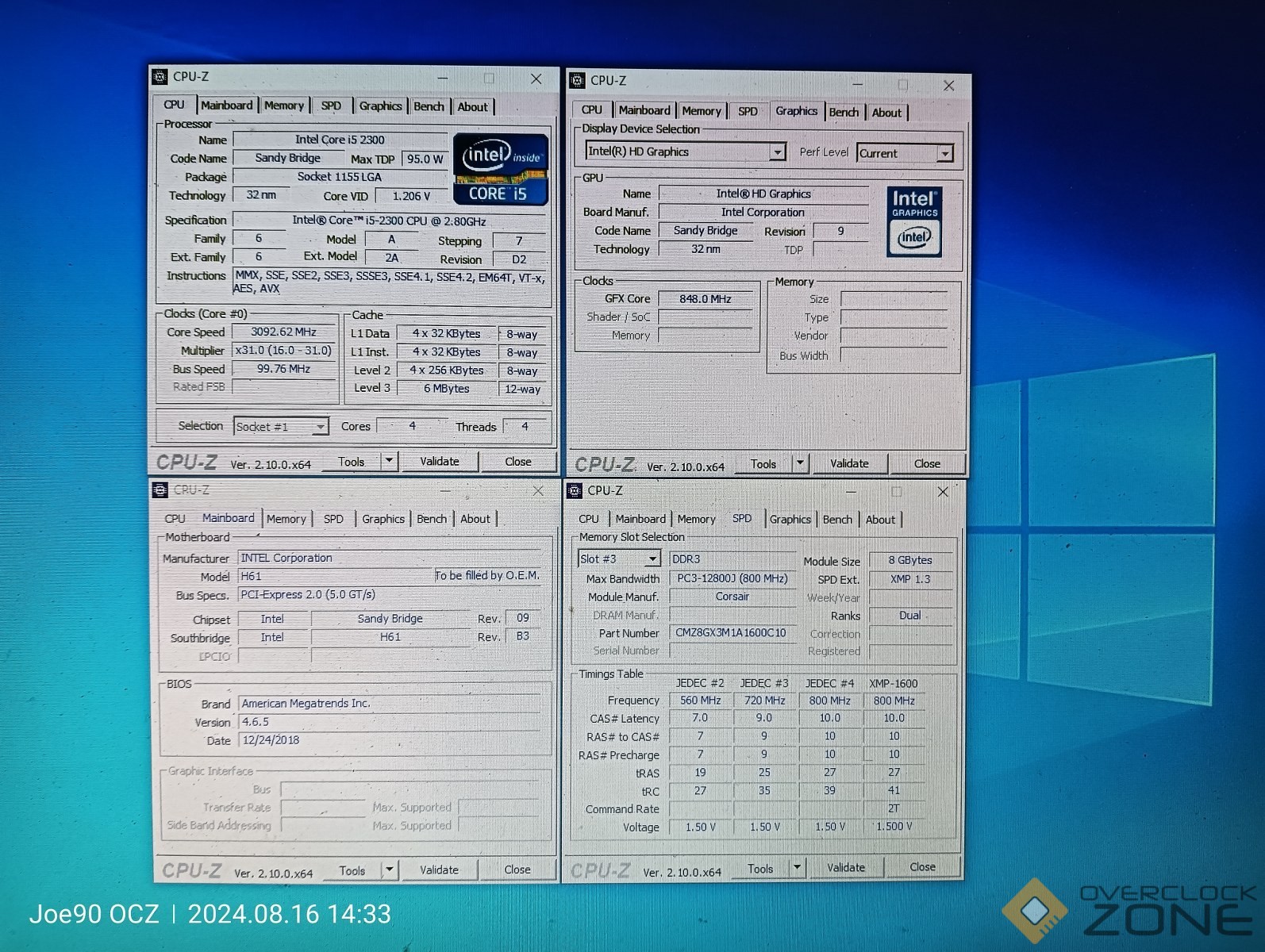
Task: Click Tools button in SPD window
Action: click(x=760, y=869)
